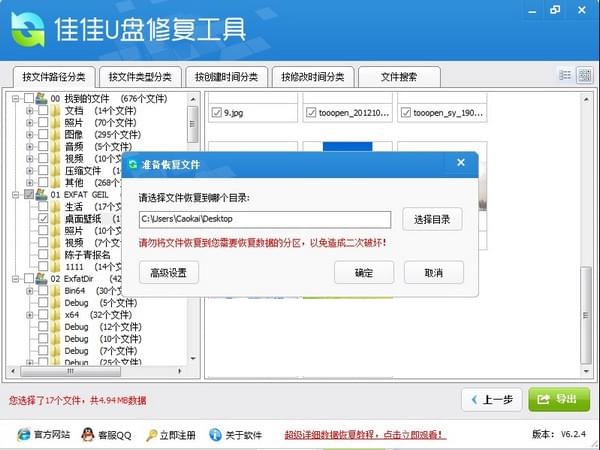This screenshot has height=450, width=600.
Task: Click drive icon of 02 ExfatDir
Action: click(x=41, y=279)
